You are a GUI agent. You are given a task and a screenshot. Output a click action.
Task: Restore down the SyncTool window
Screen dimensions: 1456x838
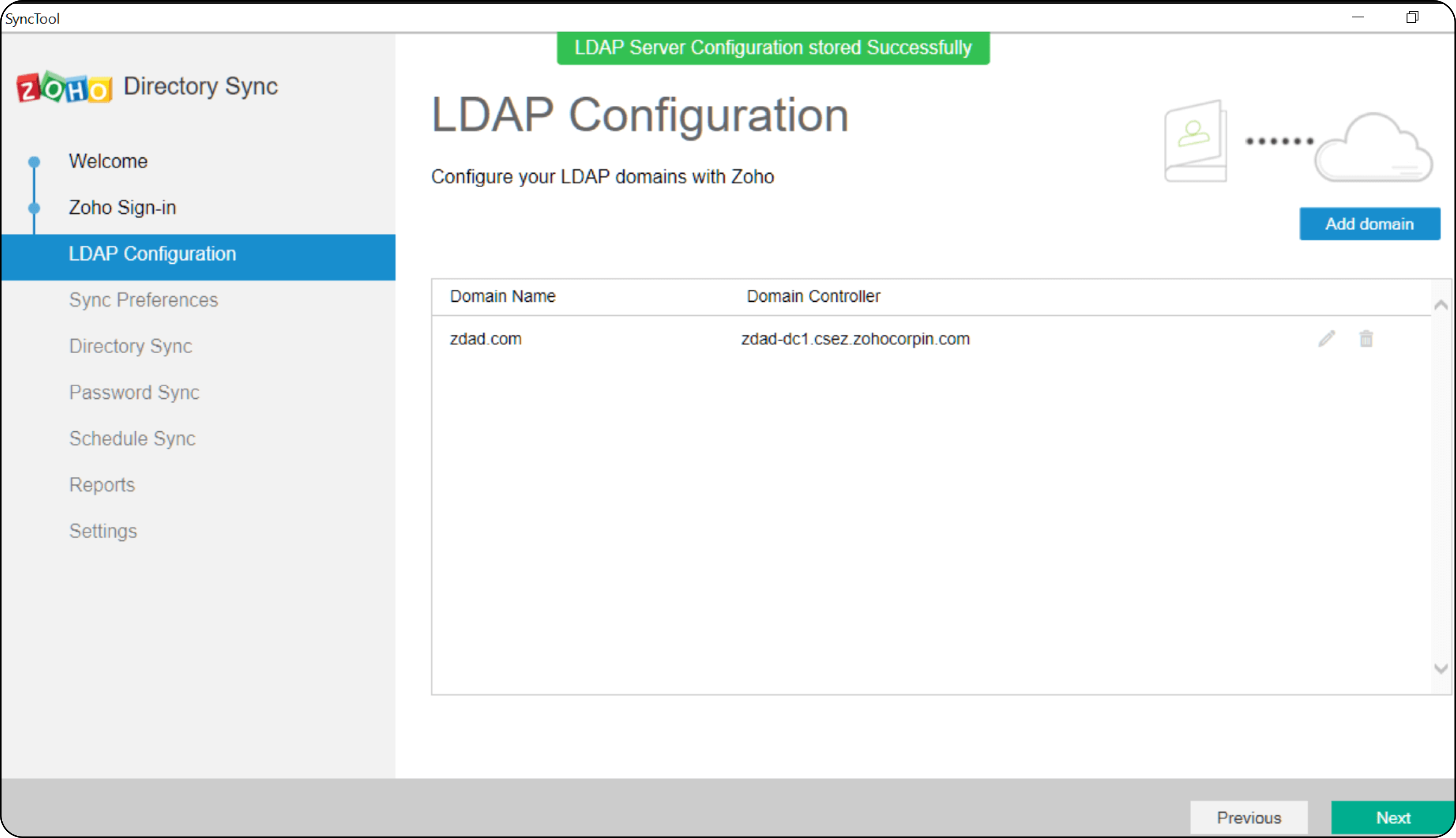(x=1412, y=17)
